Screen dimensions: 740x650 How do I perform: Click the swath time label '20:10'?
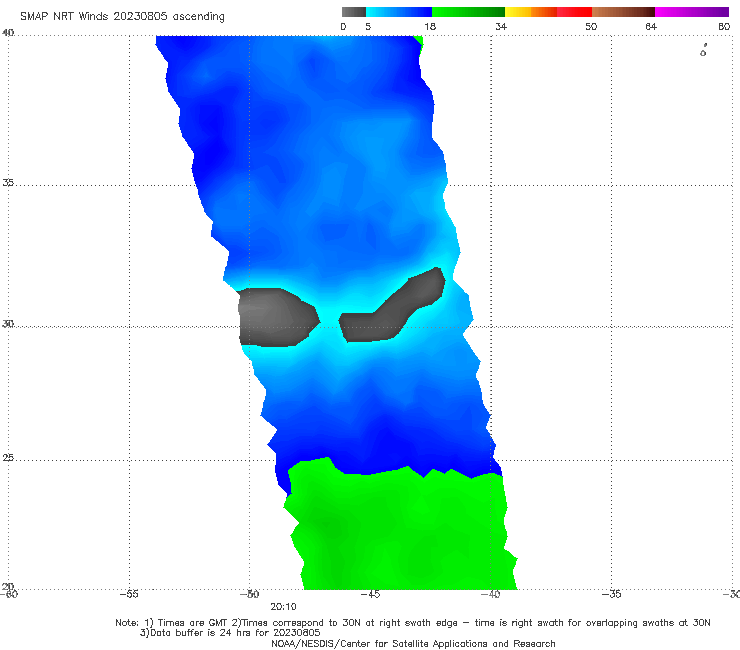(283, 607)
